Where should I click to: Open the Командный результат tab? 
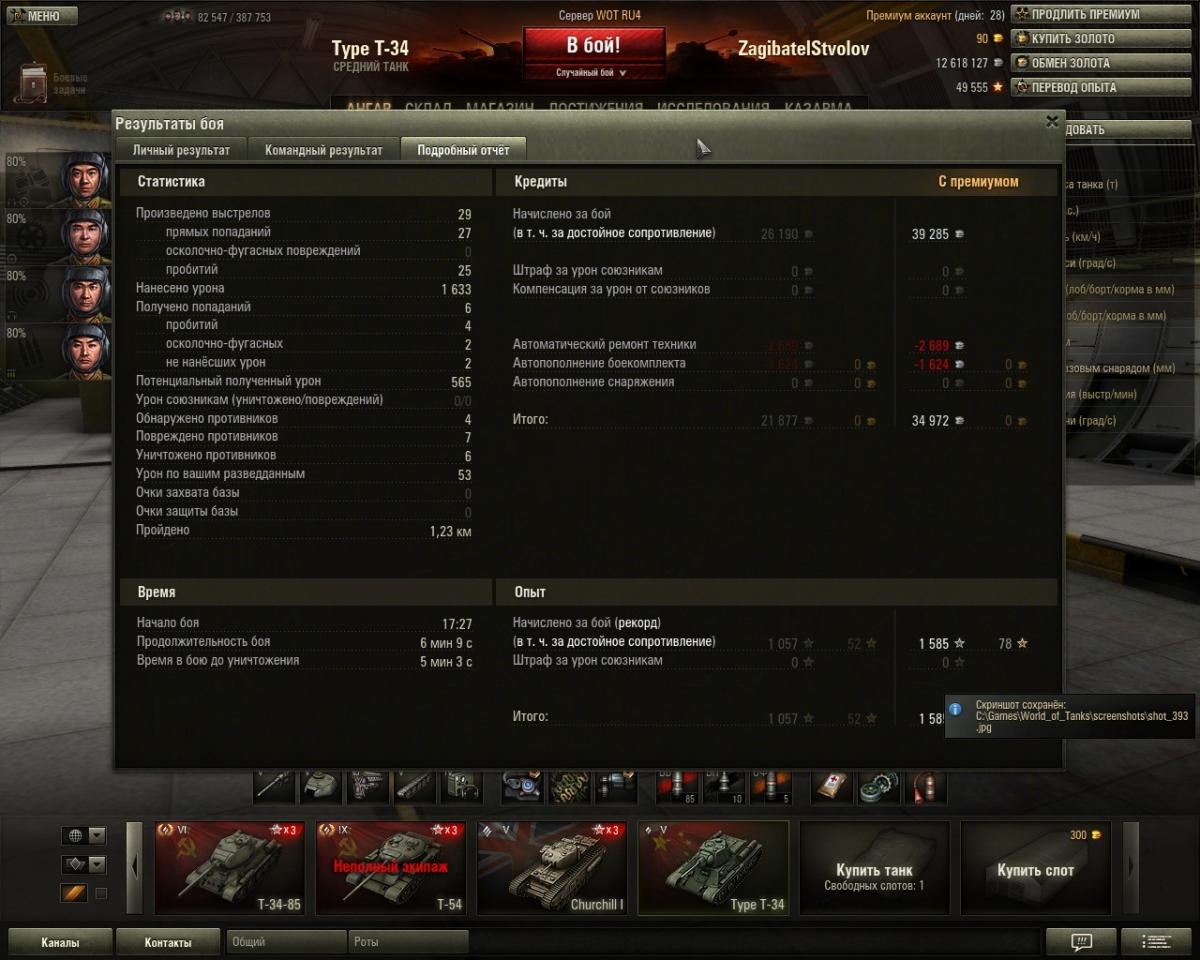coord(323,150)
